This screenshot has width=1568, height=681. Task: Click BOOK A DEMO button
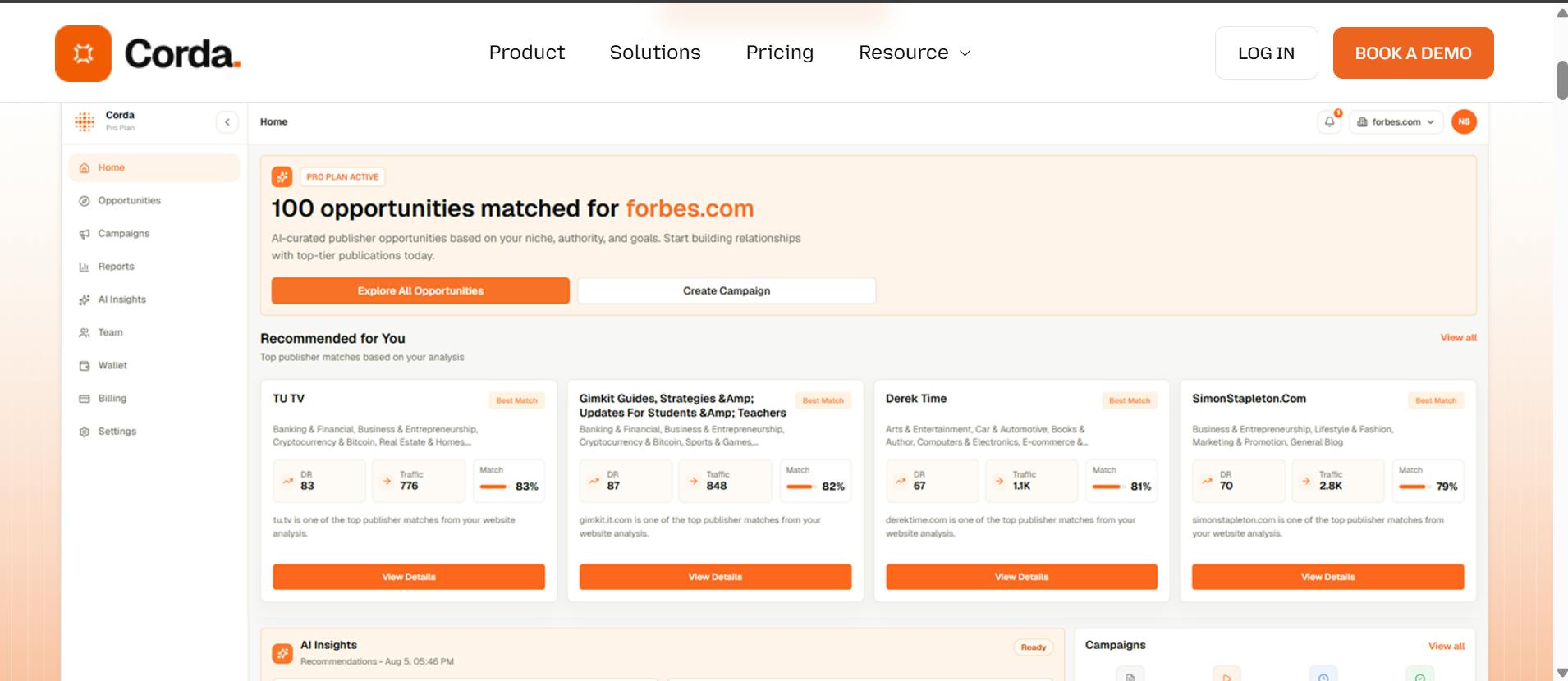point(1413,53)
